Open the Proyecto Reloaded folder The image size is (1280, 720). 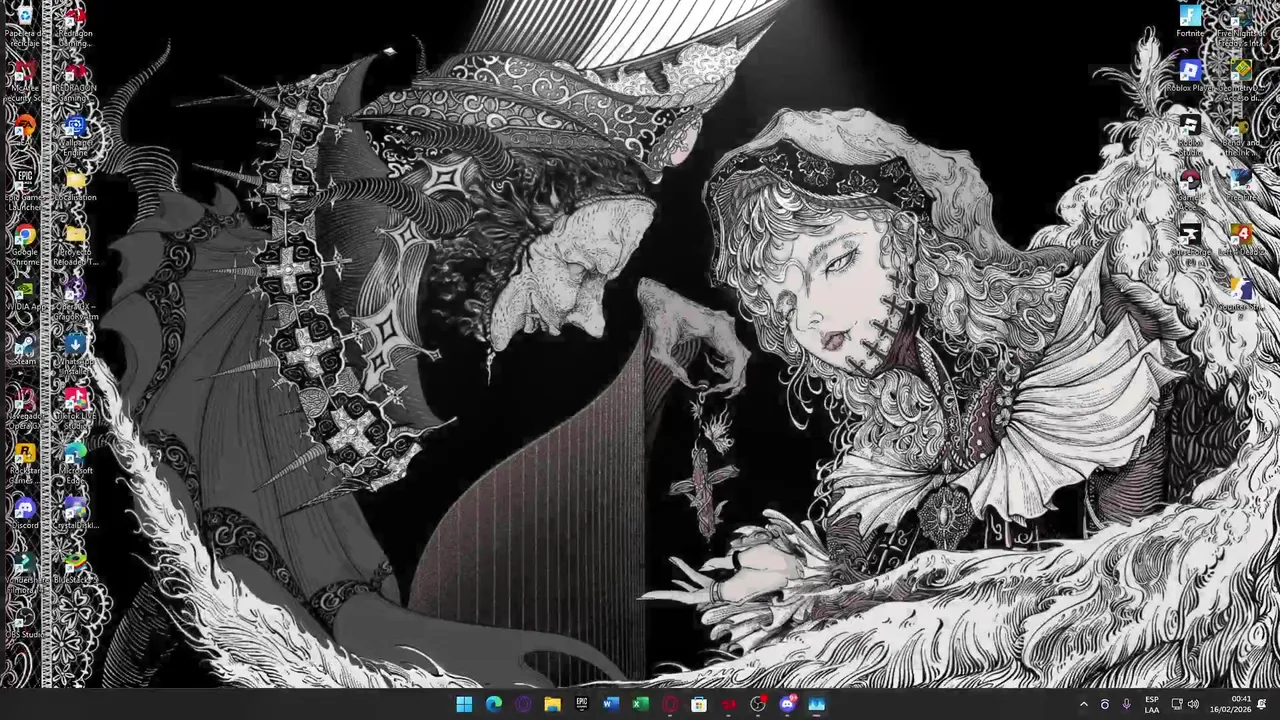coord(75,245)
